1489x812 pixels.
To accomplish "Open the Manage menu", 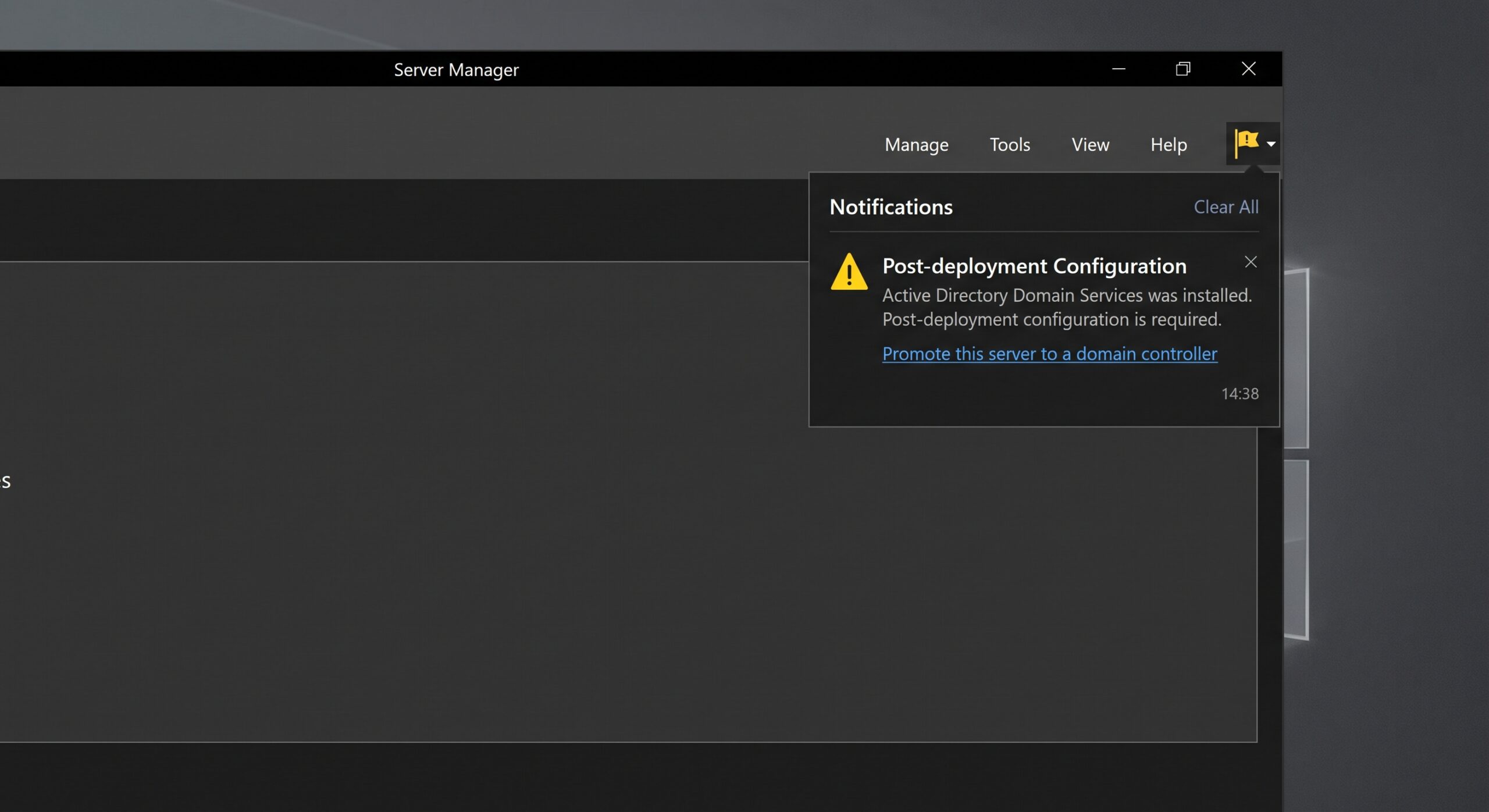I will pyautogui.click(x=916, y=144).
